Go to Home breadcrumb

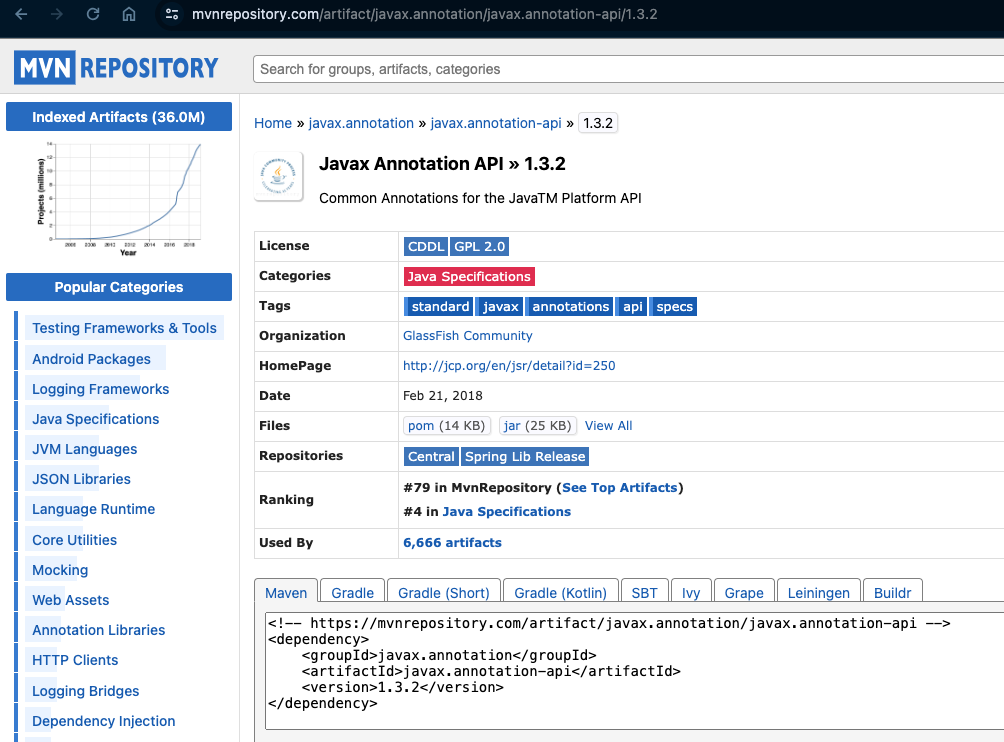point(273,123)
